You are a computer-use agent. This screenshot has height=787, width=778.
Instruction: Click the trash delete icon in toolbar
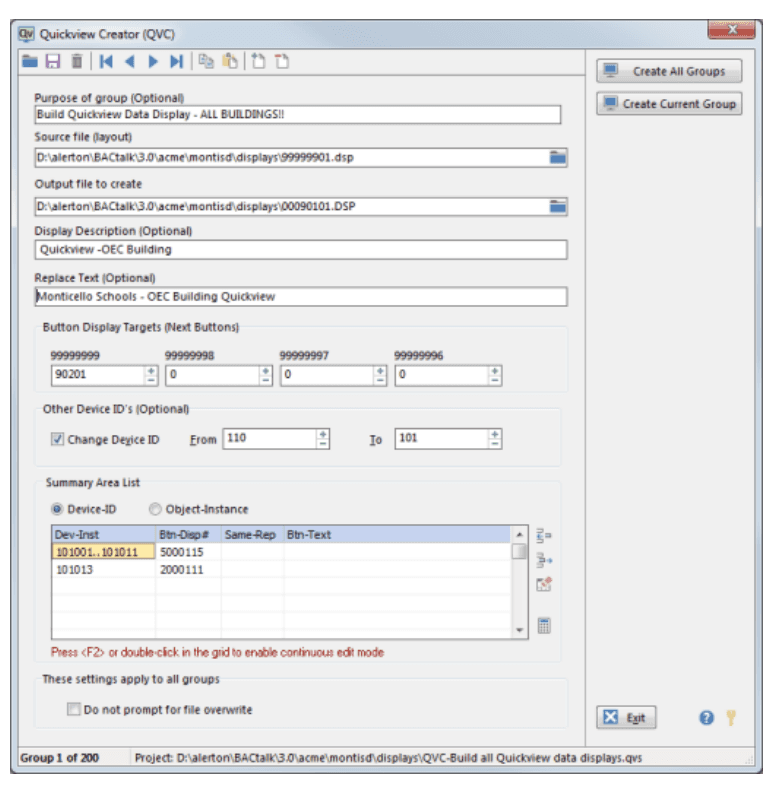(76, 62)
